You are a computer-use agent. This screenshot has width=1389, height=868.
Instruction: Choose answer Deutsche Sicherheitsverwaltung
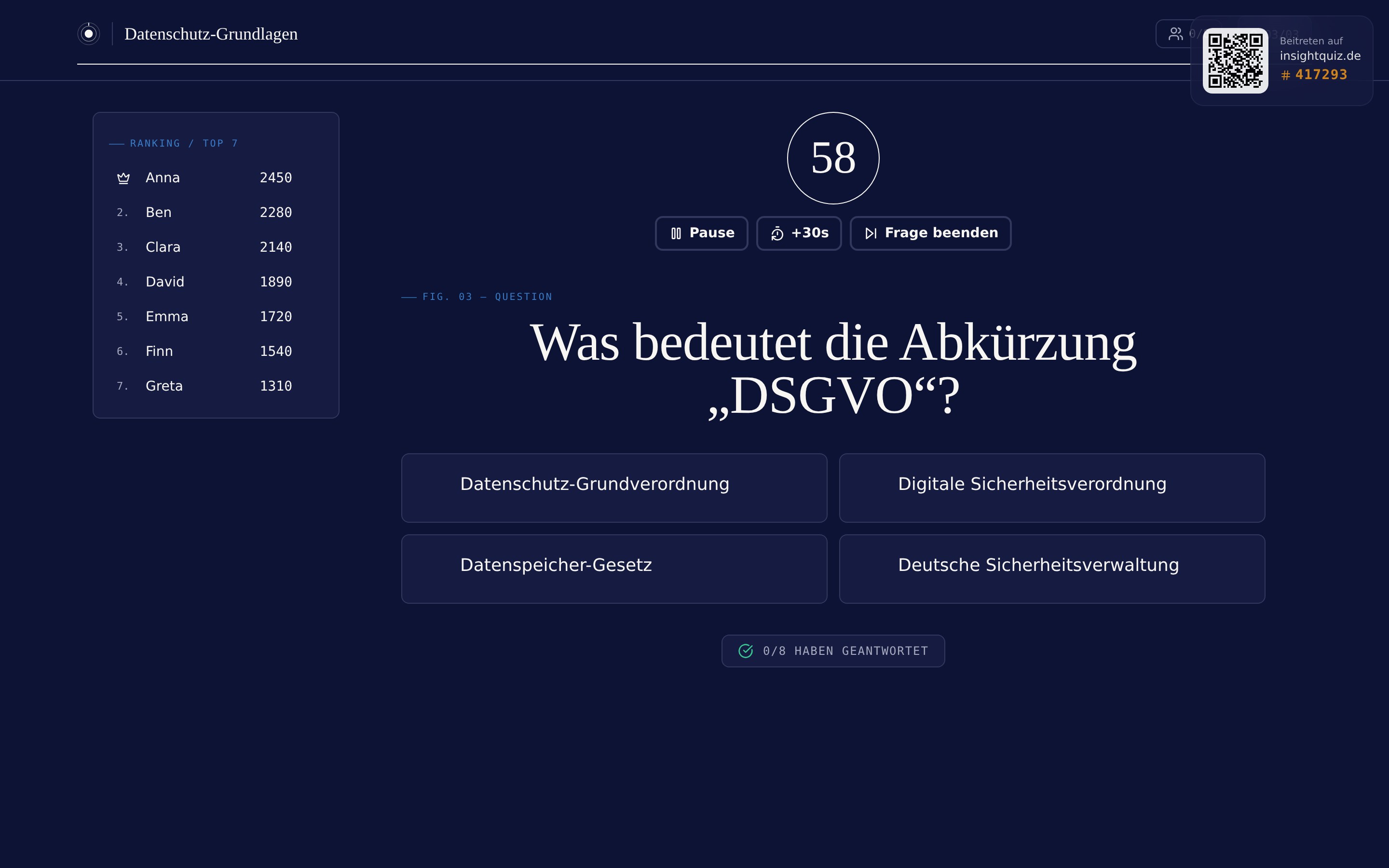[x=1051, y=569]
